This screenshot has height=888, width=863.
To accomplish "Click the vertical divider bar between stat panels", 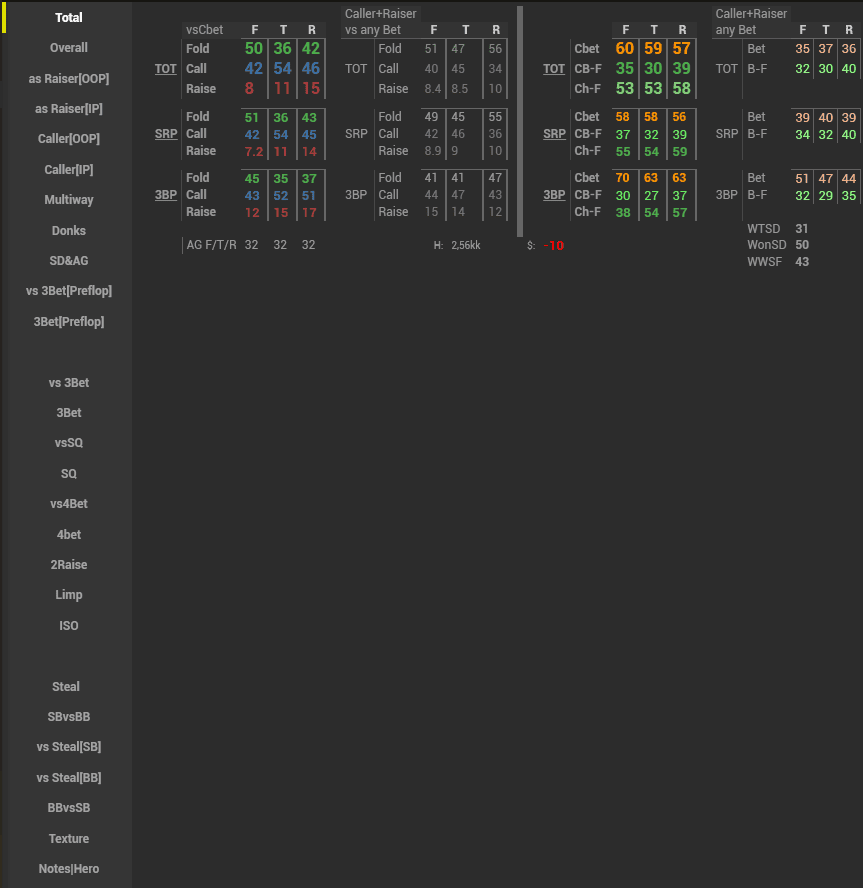I will pos(520,120).
